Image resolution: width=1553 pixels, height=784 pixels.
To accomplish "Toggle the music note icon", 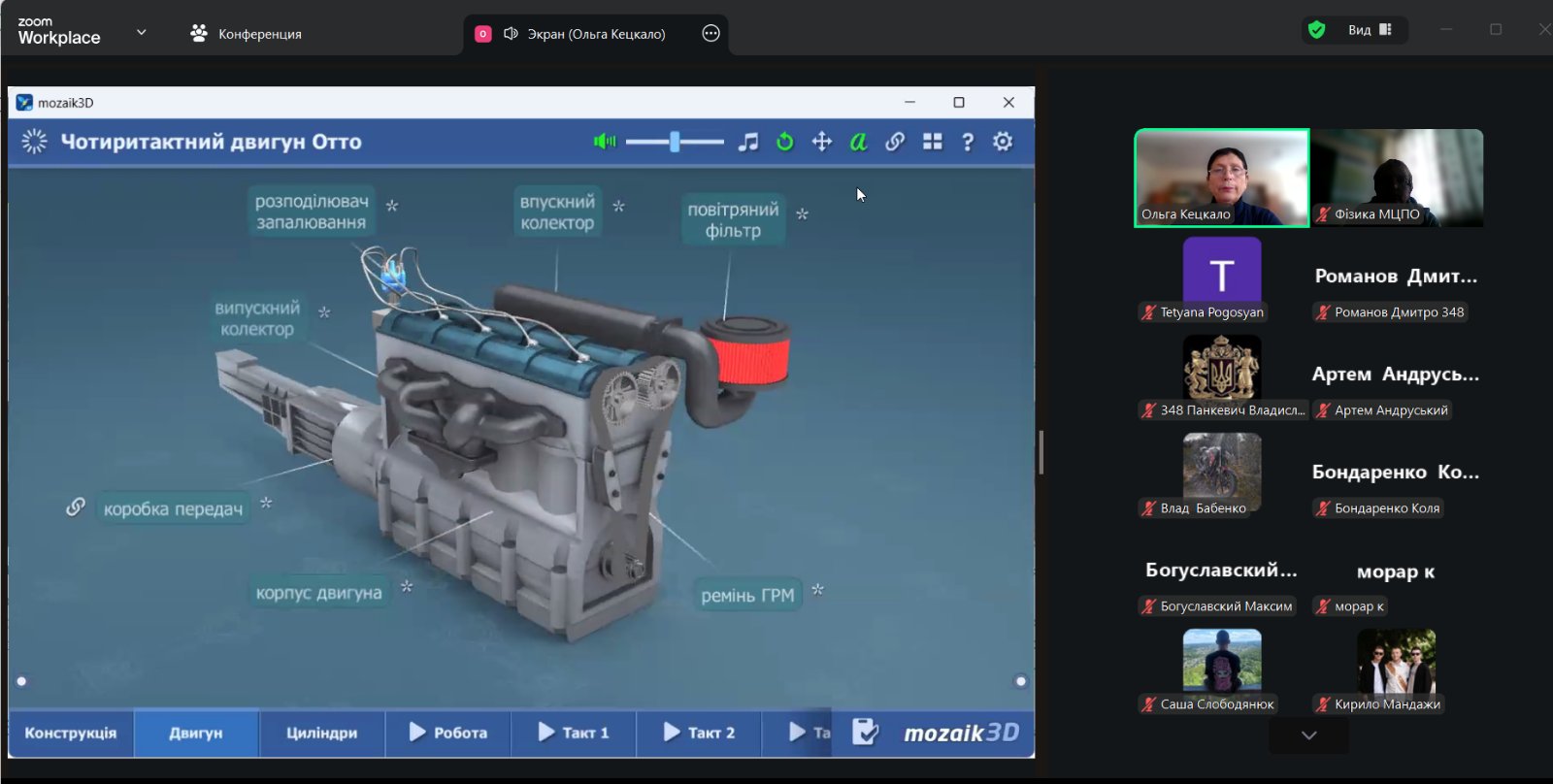I will [747, 142].
